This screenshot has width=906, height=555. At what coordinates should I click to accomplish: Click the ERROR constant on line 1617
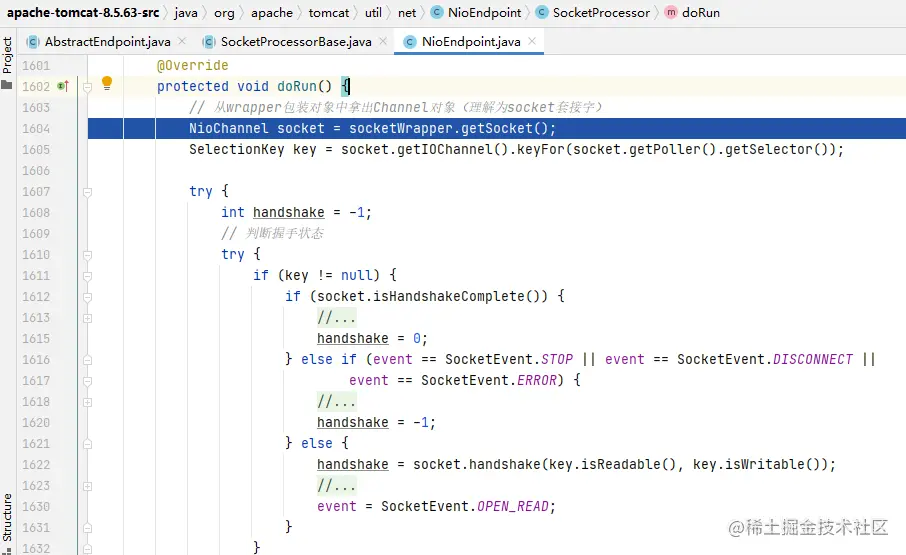[537, 380]
